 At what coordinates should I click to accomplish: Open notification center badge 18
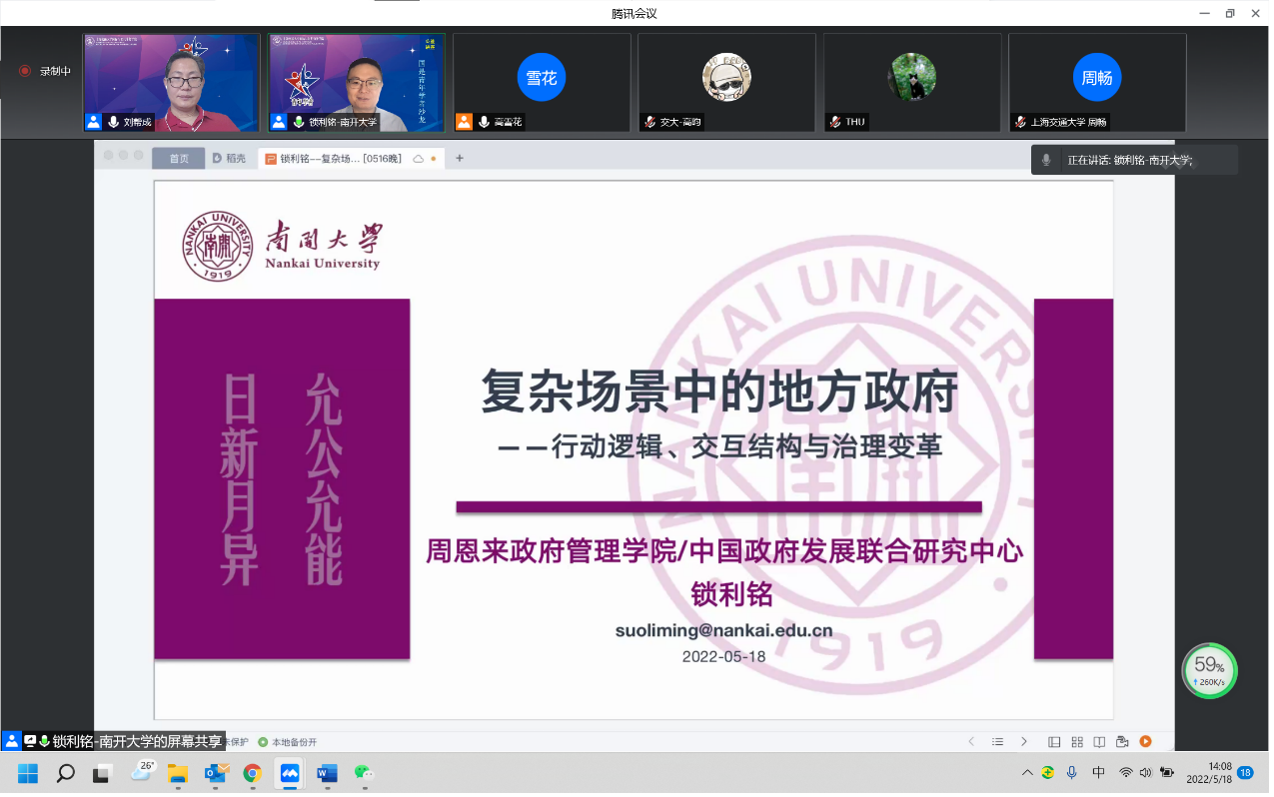(x=1246, y=773)
